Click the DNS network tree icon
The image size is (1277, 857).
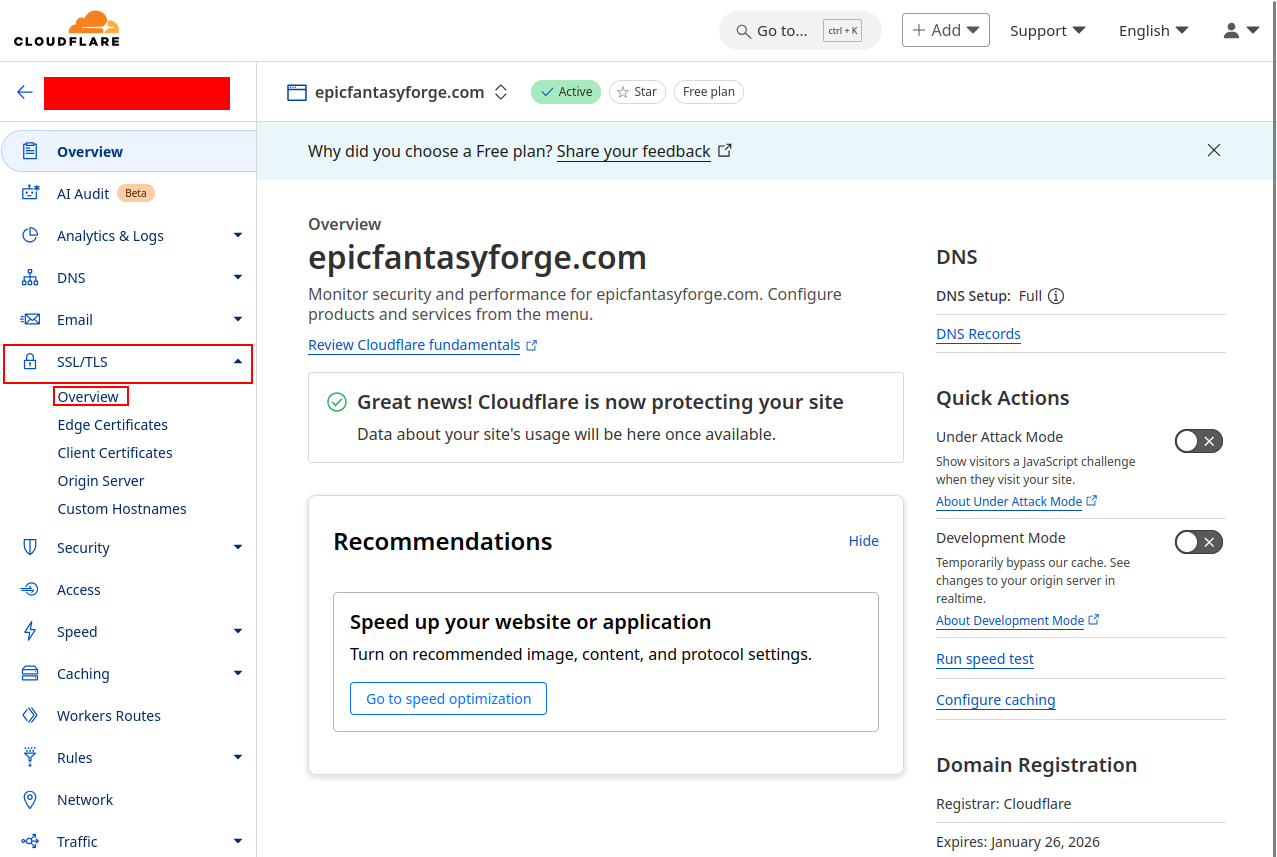tap(30, 277)
